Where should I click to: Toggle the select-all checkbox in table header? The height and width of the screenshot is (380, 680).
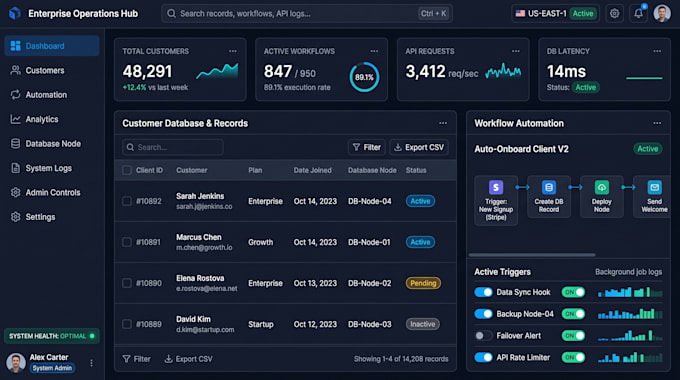[127, 170]
